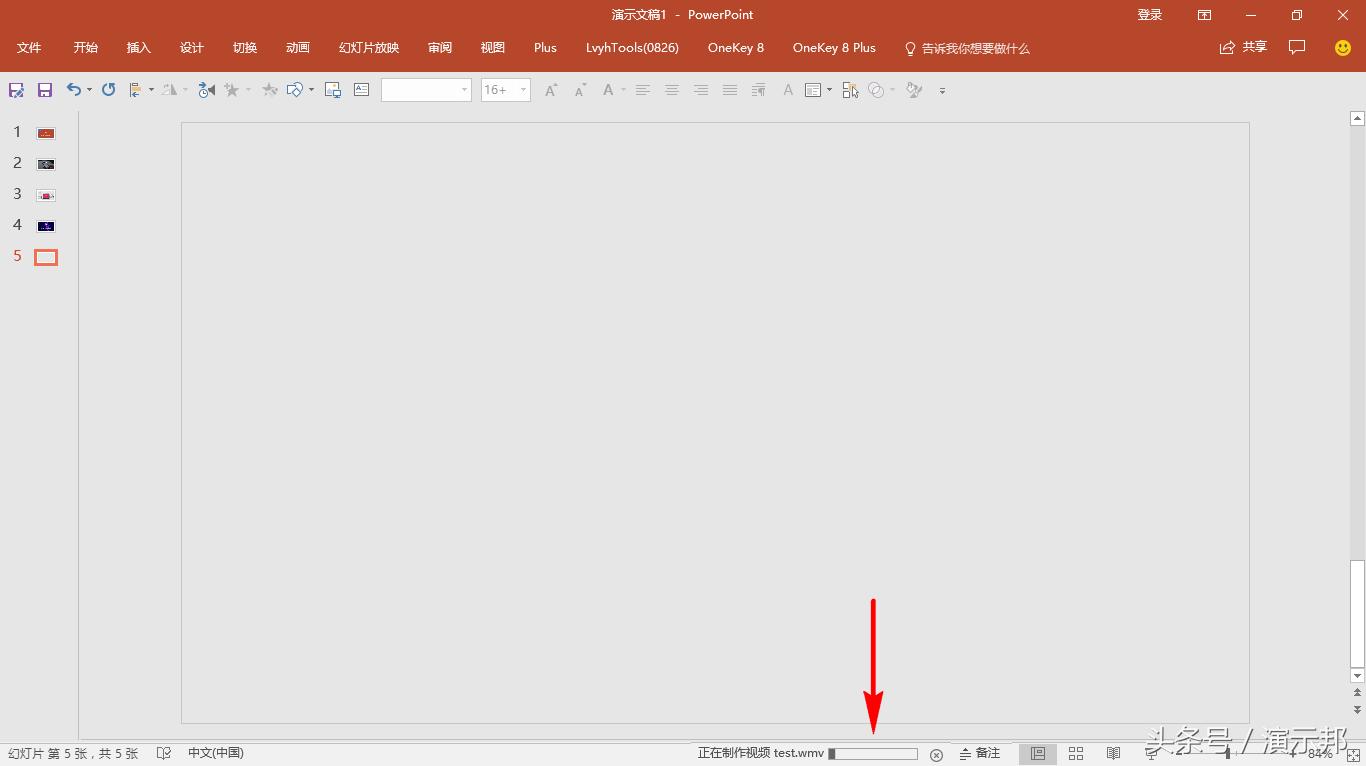Switch to the 动画 ribbon tab
This screenshot has height=766, width=1366.
(297, 48)
